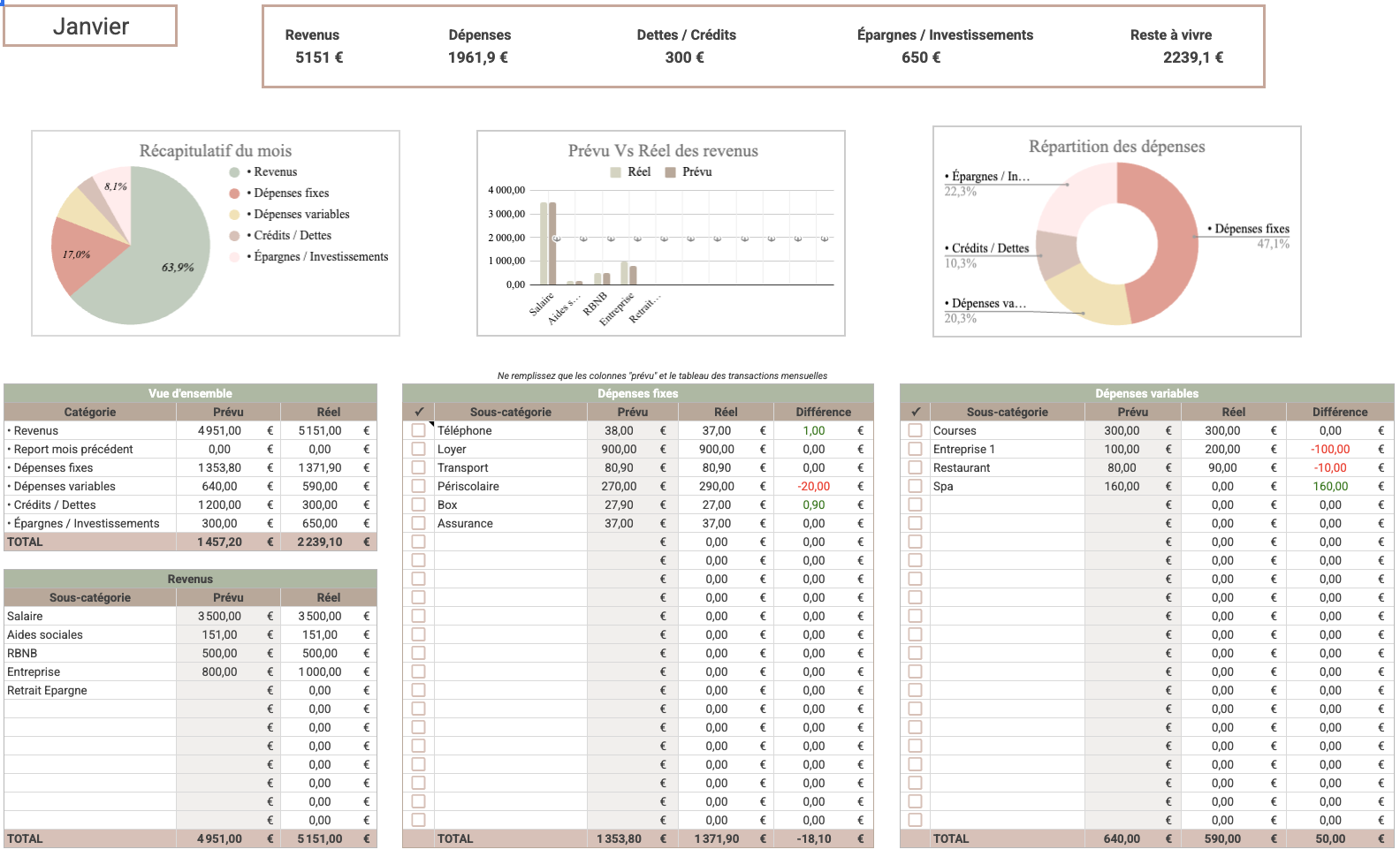
Task: Tick the Téléphone checkbox in Dépenses fixes
Action: pyautogui.click(x=418, y=430)
